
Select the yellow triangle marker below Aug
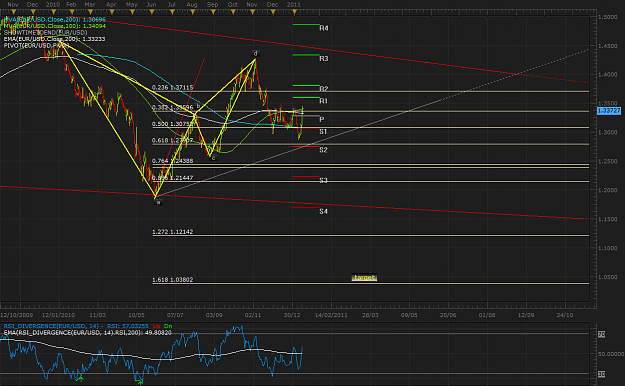click(x=193, y=12)
